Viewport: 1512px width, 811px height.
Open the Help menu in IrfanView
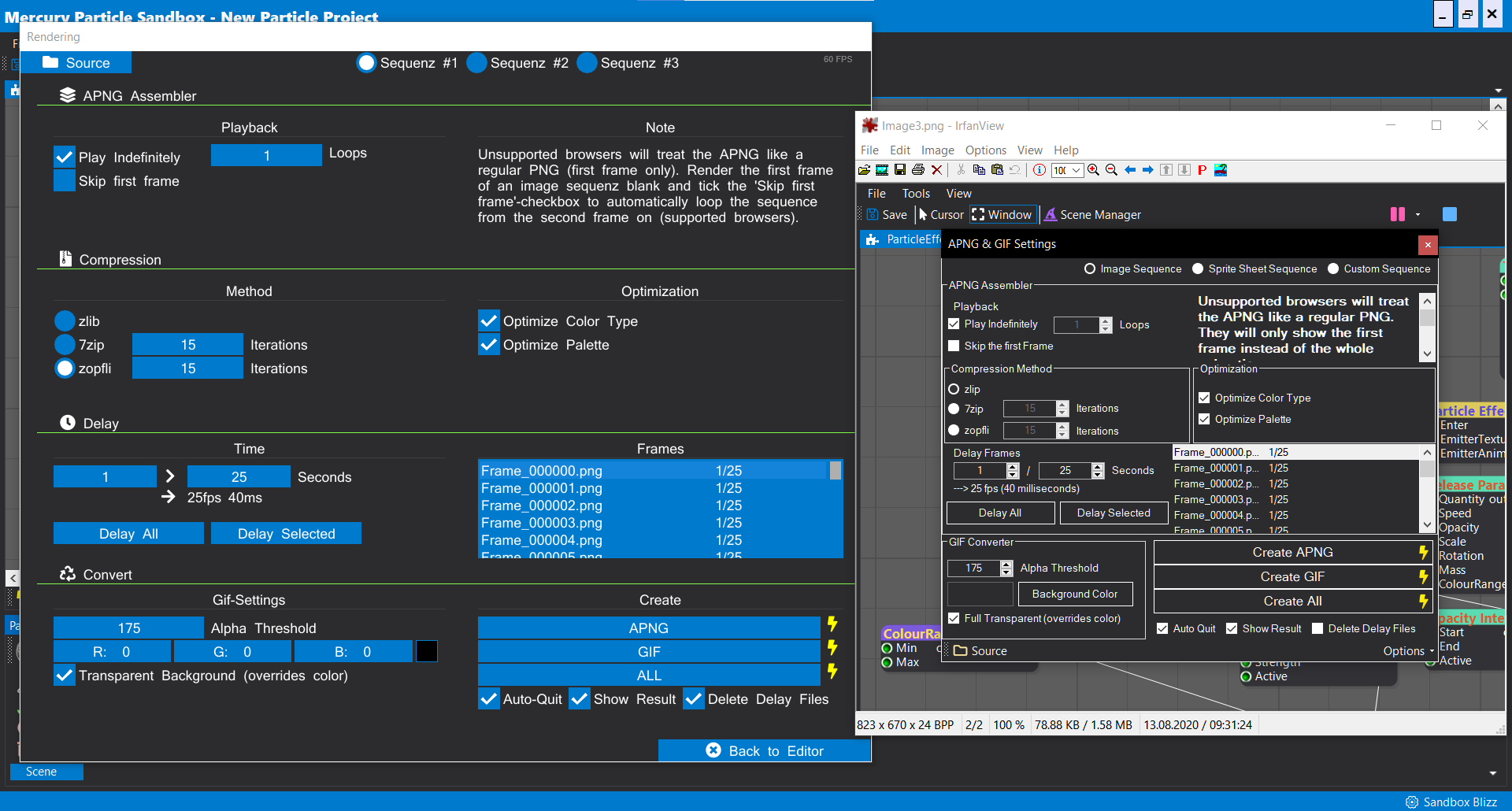pyautogui.click(x=1066, y=150)
